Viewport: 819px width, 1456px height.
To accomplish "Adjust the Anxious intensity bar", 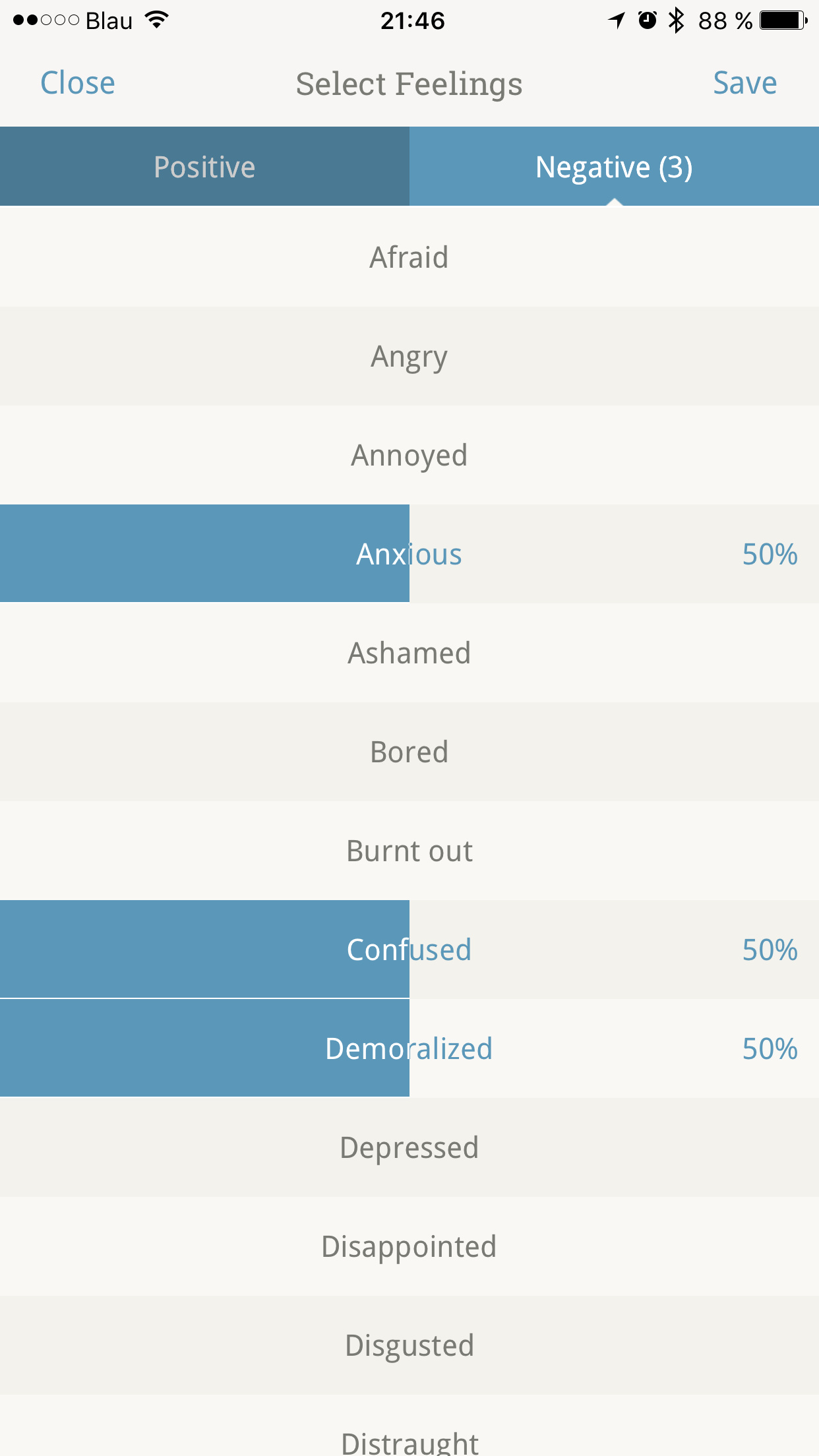I will pos(409,554).
